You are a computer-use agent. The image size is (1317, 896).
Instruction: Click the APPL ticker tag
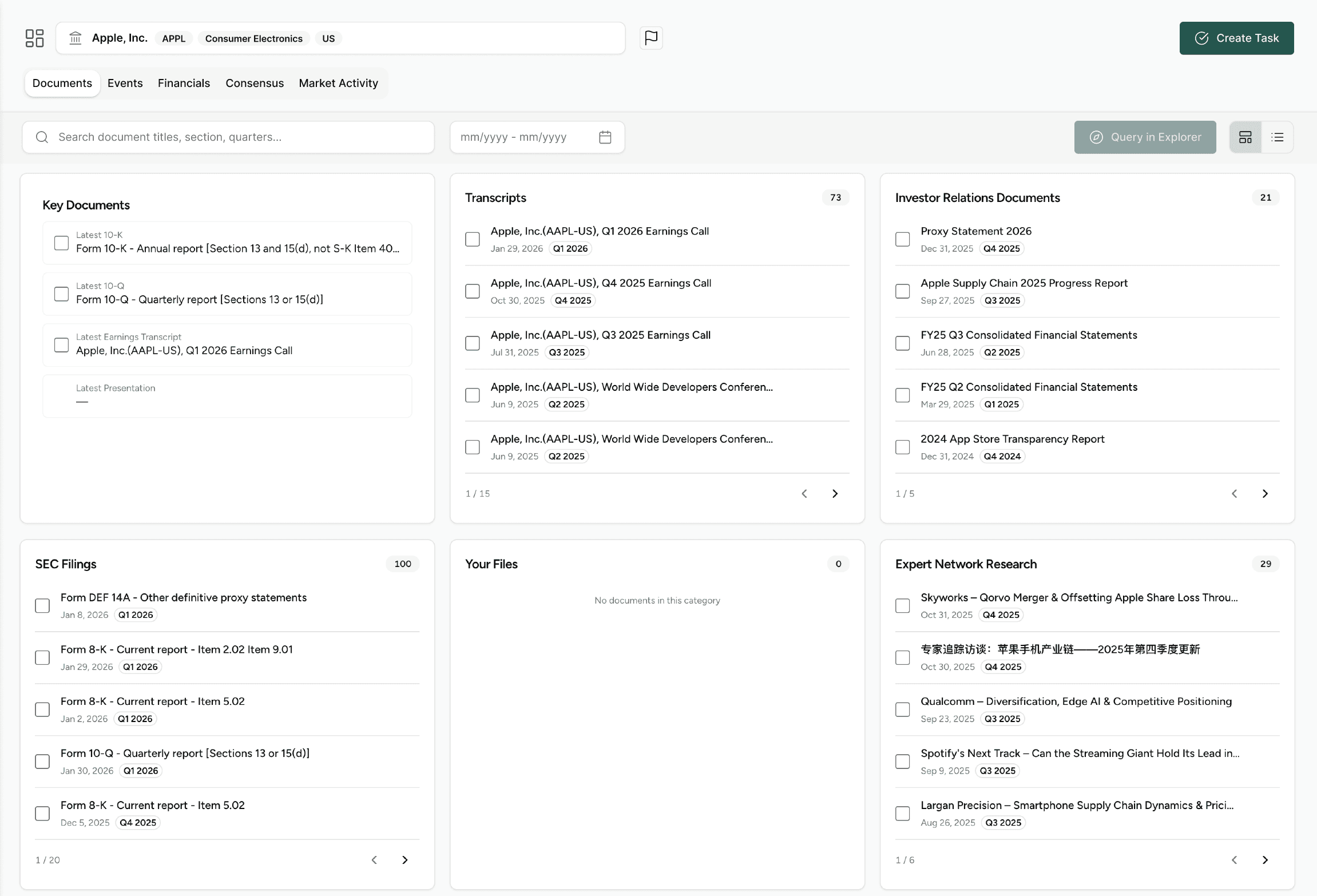pyautogui.click(x=174, y=38)
